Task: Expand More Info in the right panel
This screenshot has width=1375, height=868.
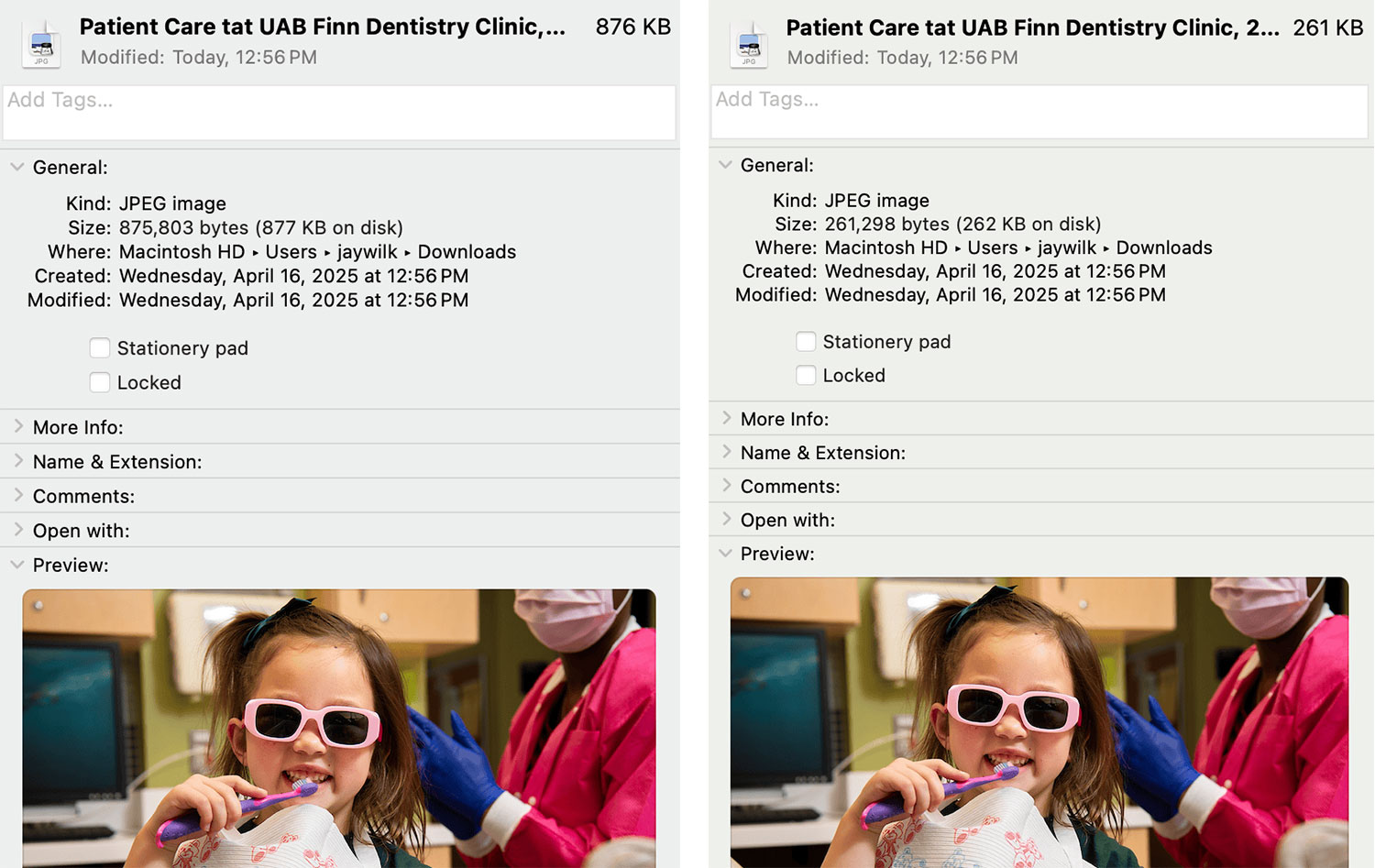Action: [726, 419]
